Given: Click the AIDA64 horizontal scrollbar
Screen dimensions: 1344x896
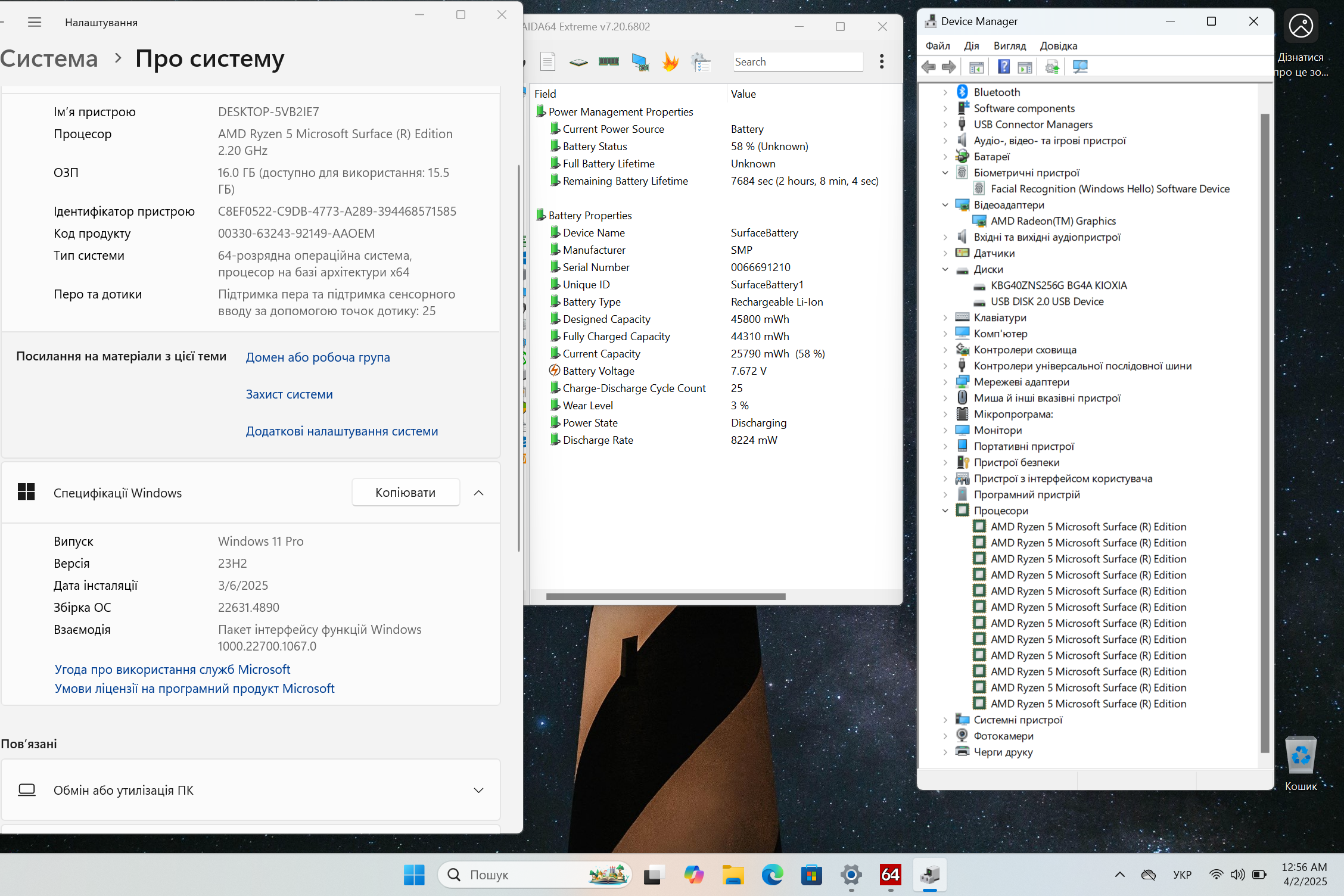Looking at the screenshot, I should pyautogui.click(x=665, y=596).
